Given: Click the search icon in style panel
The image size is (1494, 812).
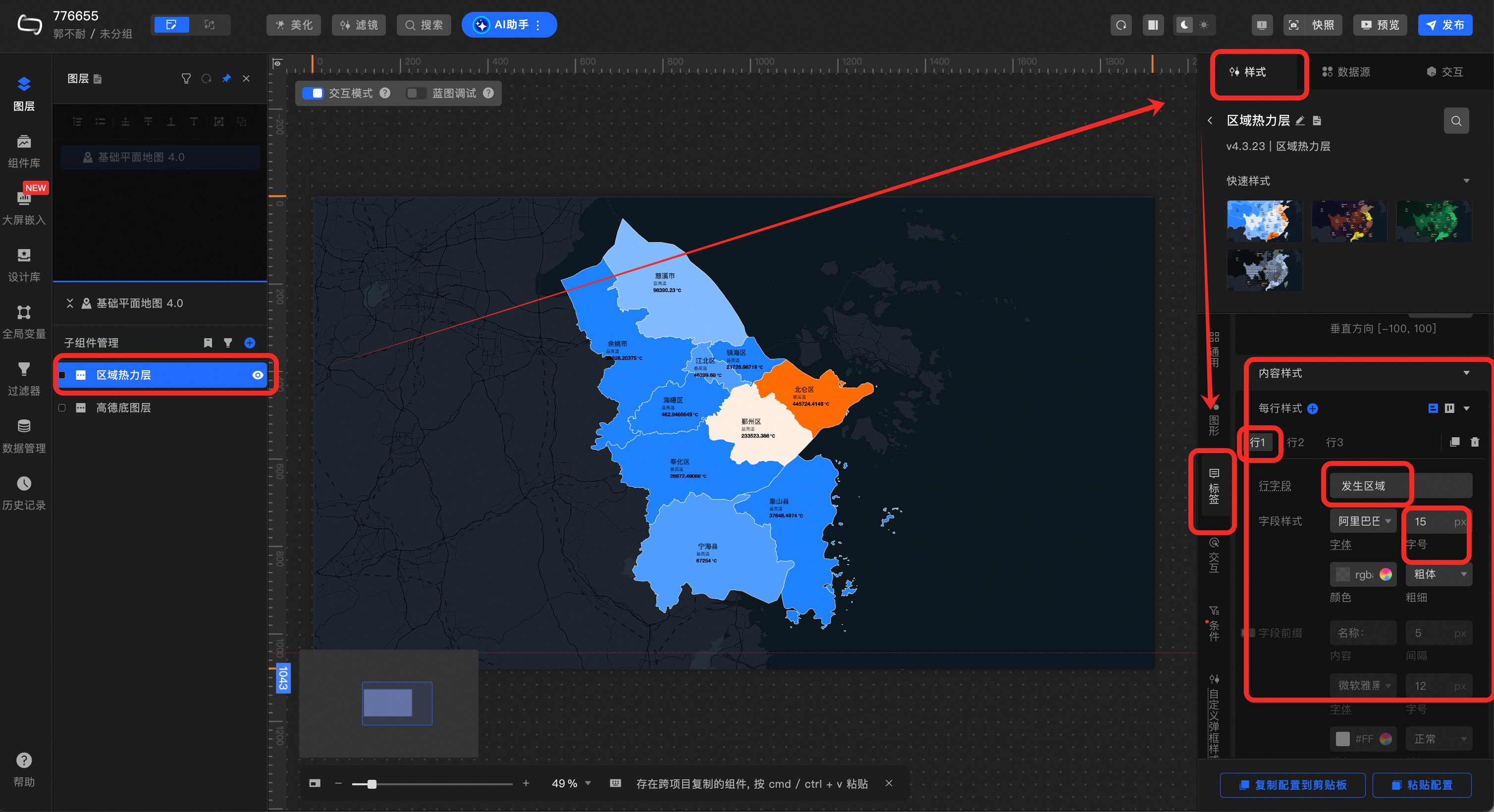Looking at the screenshot, I should (1456, 120).
